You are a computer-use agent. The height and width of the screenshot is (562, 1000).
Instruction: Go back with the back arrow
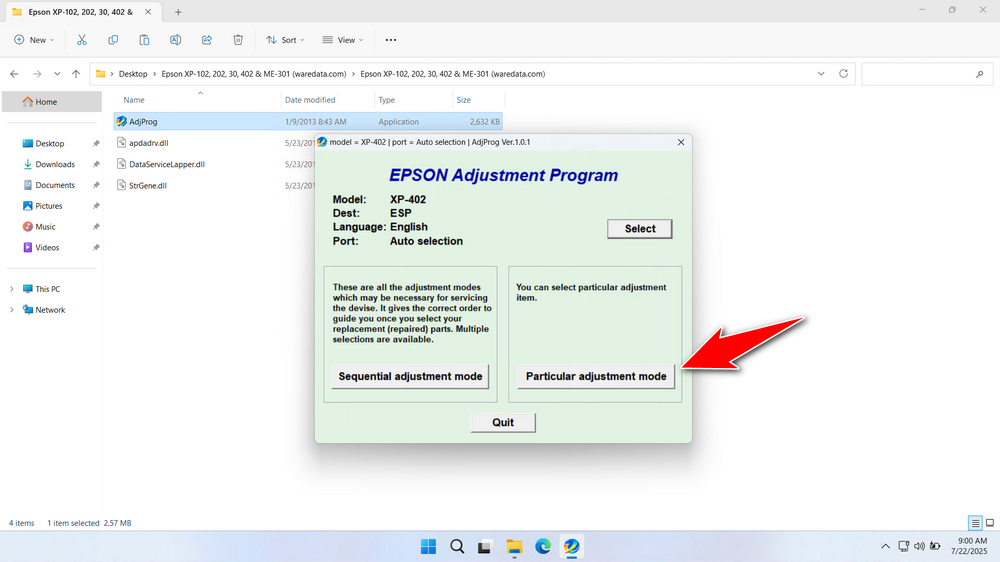pyautogui.click(x=15, y=74)
